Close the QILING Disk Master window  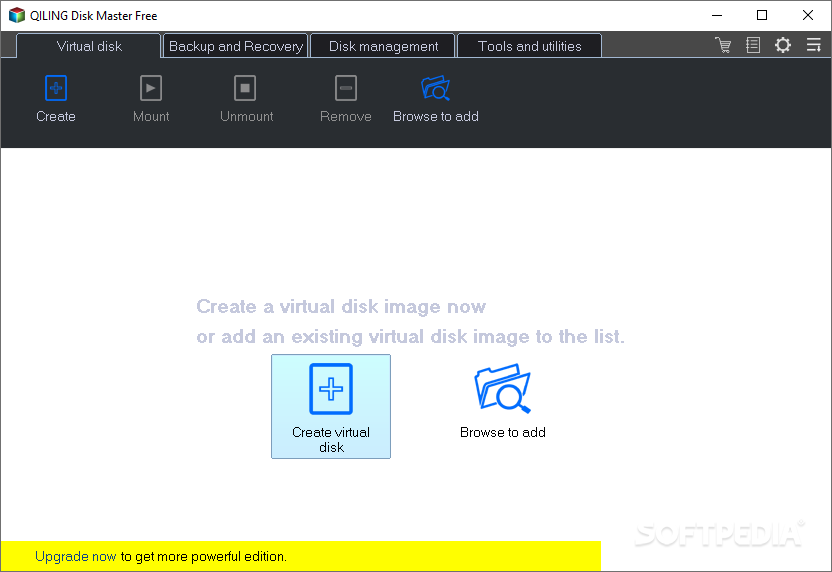click(808, 15)
